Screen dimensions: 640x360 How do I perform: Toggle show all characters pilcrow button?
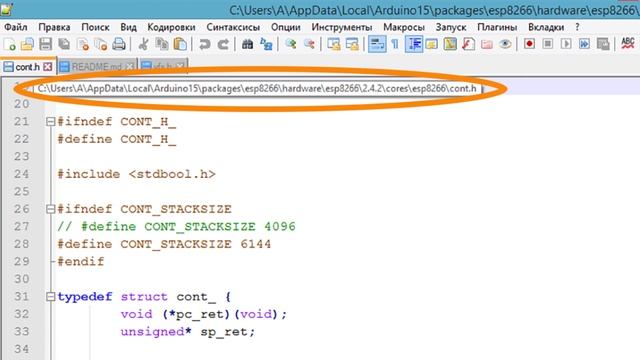pyautogui.click(x=395, y=44)
